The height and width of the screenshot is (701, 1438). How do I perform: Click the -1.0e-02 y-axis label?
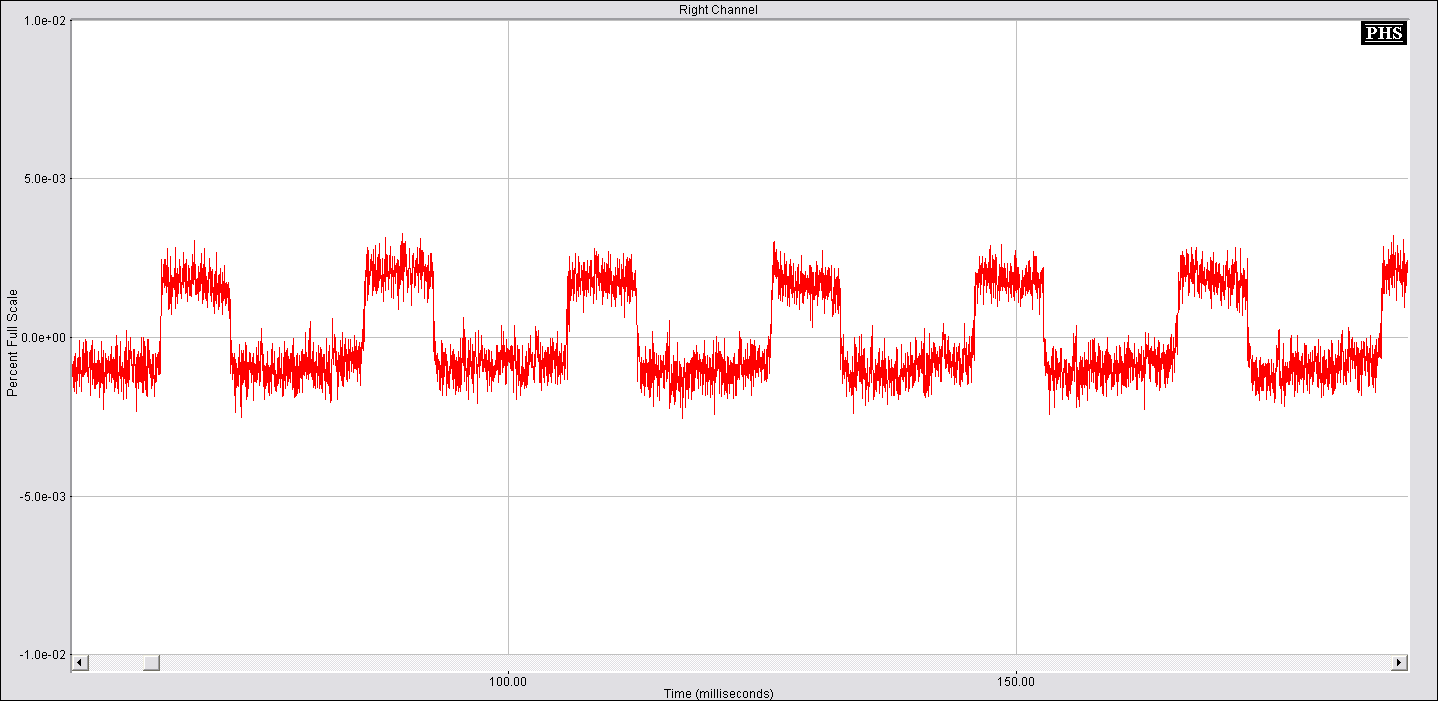[42, 655]
